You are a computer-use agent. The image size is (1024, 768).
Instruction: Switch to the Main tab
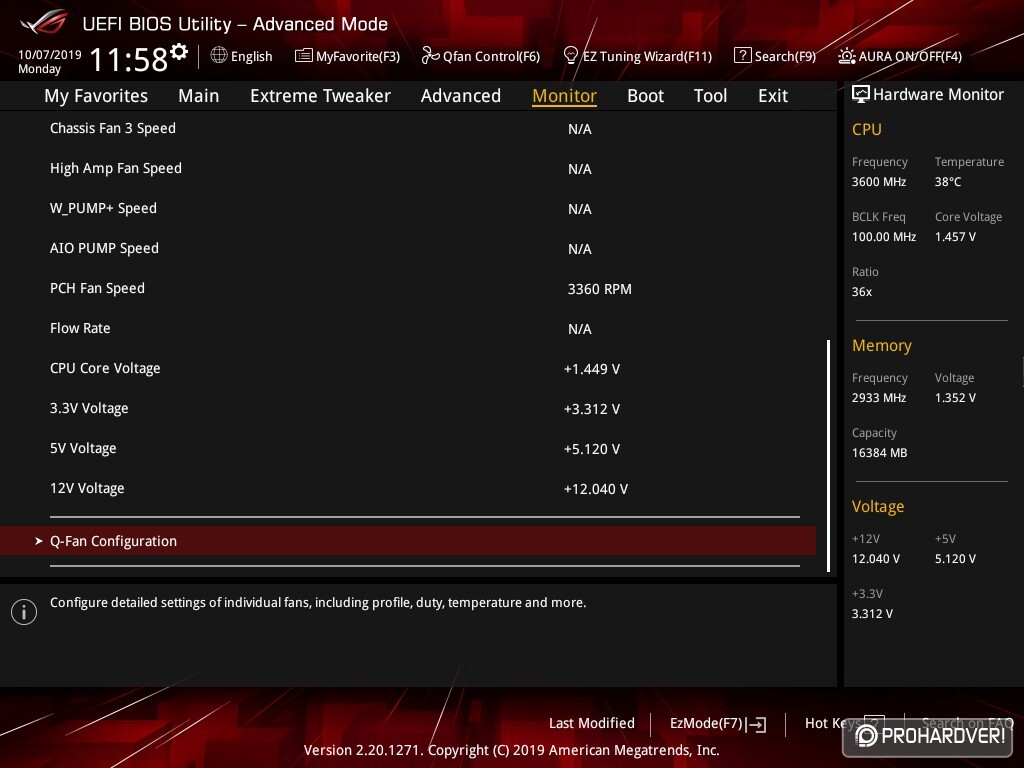(x=199, y=96)
